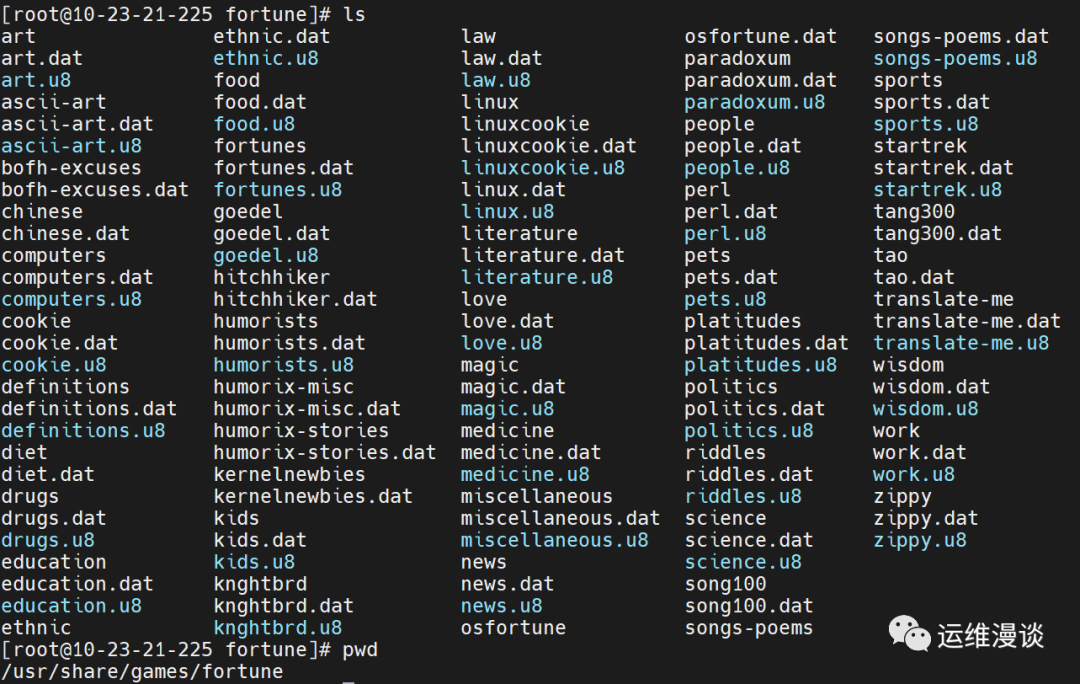
Task: Click the miscellaneous.u8 entry
Action: [x=554, y=540]
